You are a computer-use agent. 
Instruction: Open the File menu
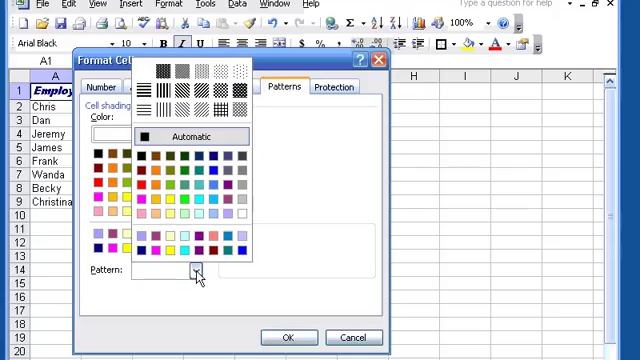42,4
